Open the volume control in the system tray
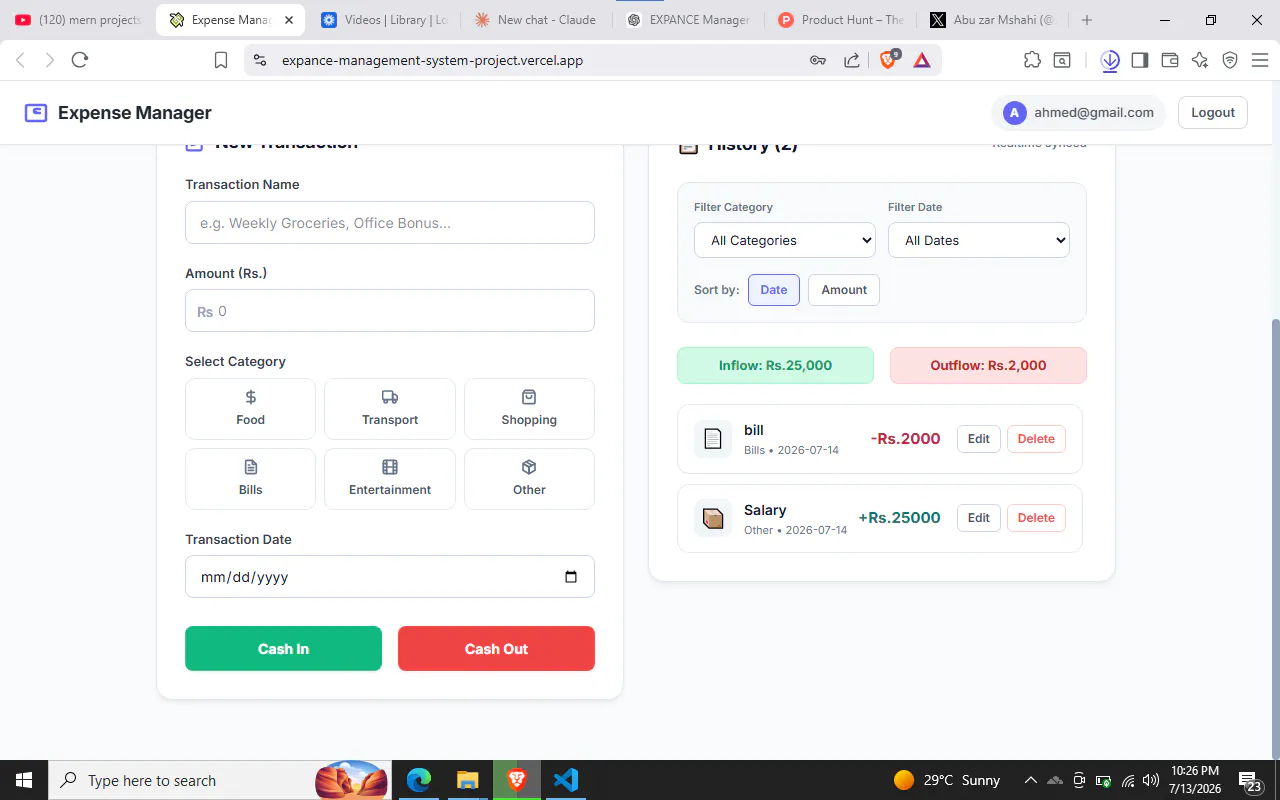This screenshot has width=1280, height=800. point(1151,780)
